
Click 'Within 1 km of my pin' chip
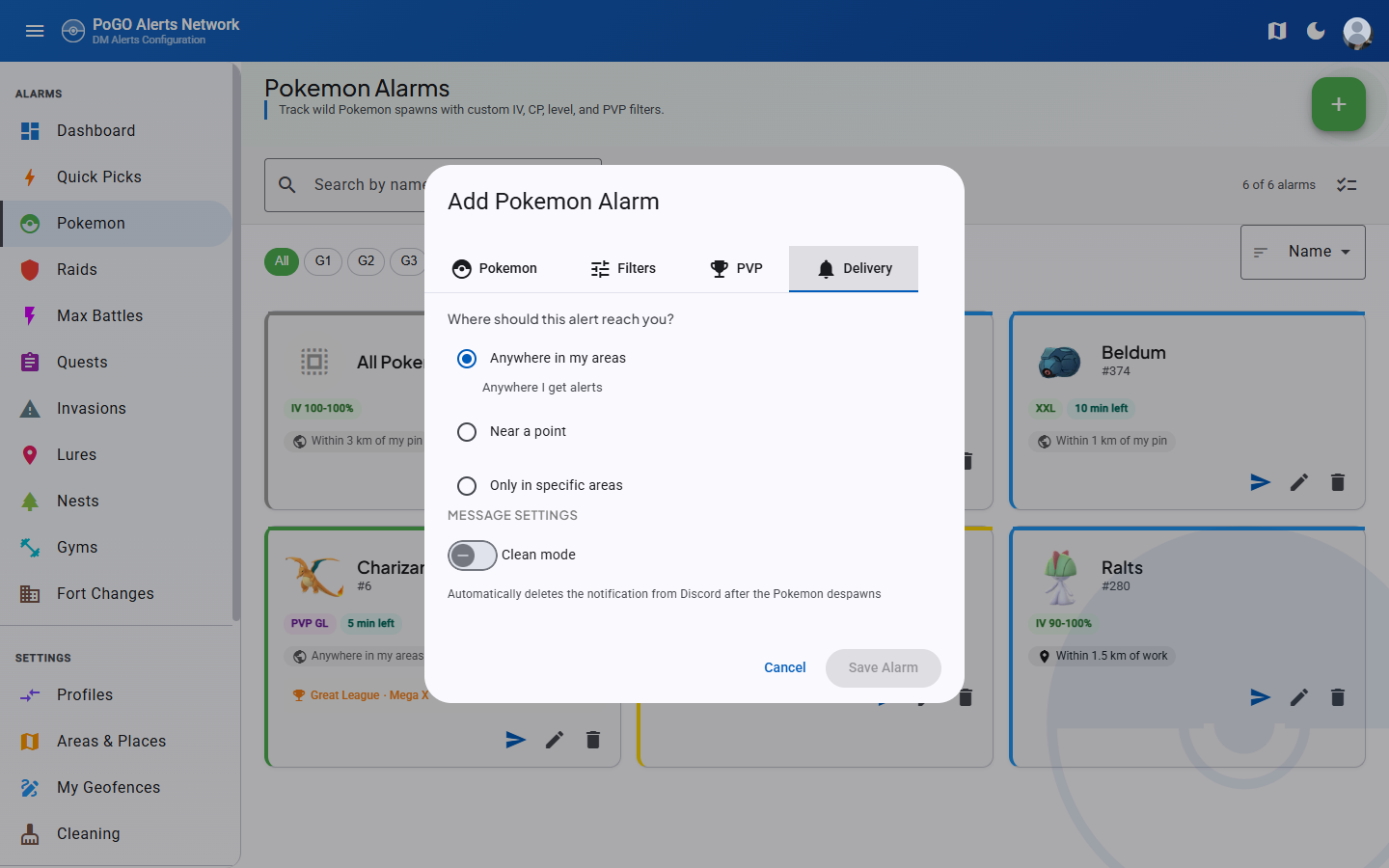[1103, 441]
